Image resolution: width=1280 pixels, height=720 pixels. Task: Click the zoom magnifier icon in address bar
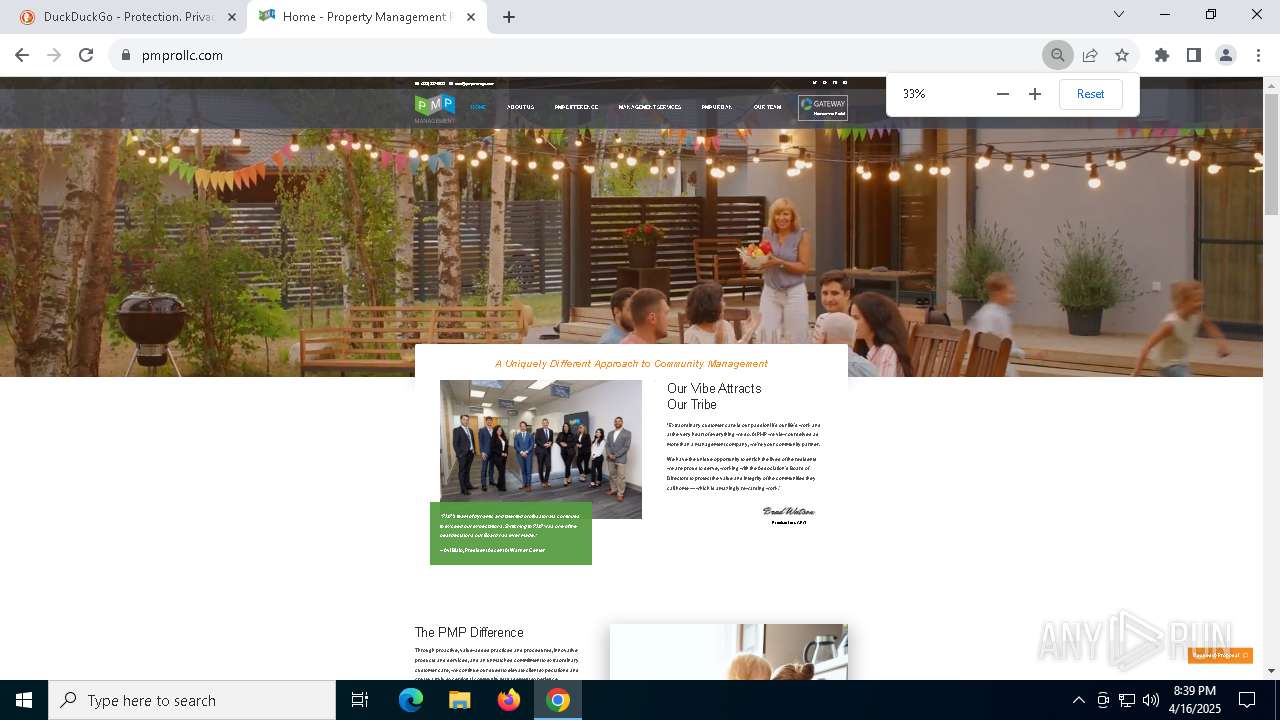[1057, 55]
